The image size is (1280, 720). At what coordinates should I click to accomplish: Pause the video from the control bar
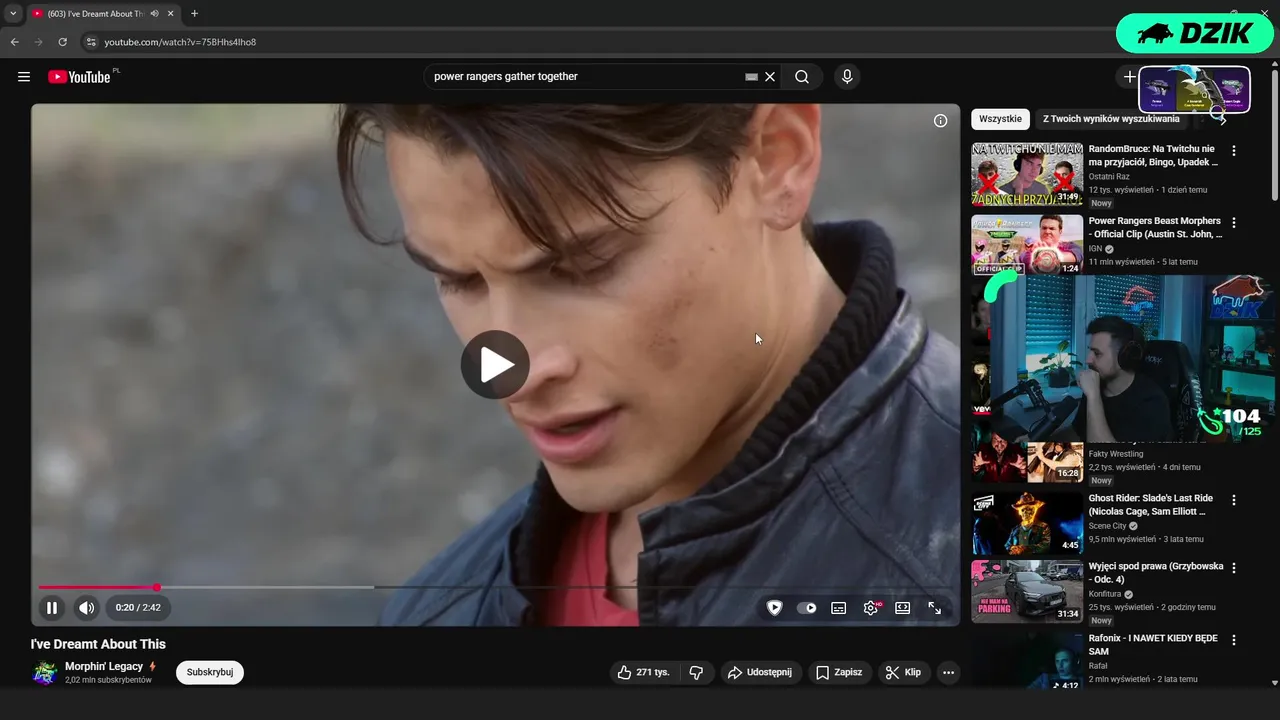pos(52,607)
